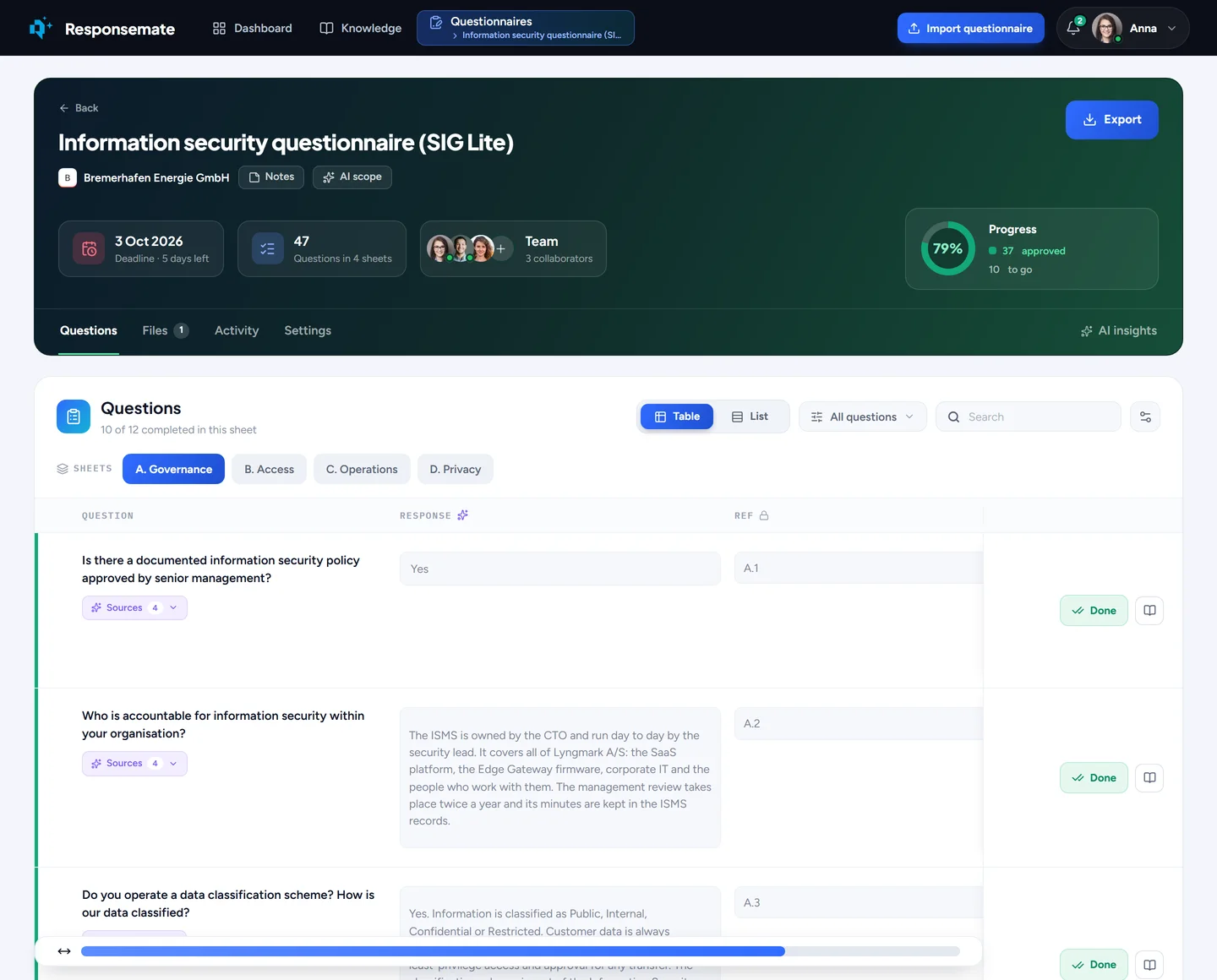The width and height of the screenshot is (1217, 980).
Task: Expand Sources for the accountability question
Action: (x=134, y=764)
